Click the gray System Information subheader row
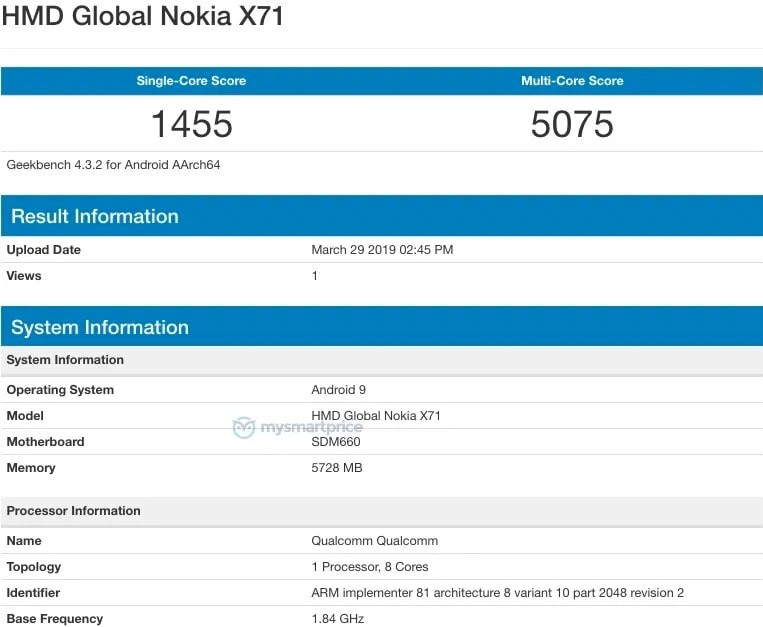Image resolution: width=763 pixels, height=627 pixels. click(x=382, y=360)
